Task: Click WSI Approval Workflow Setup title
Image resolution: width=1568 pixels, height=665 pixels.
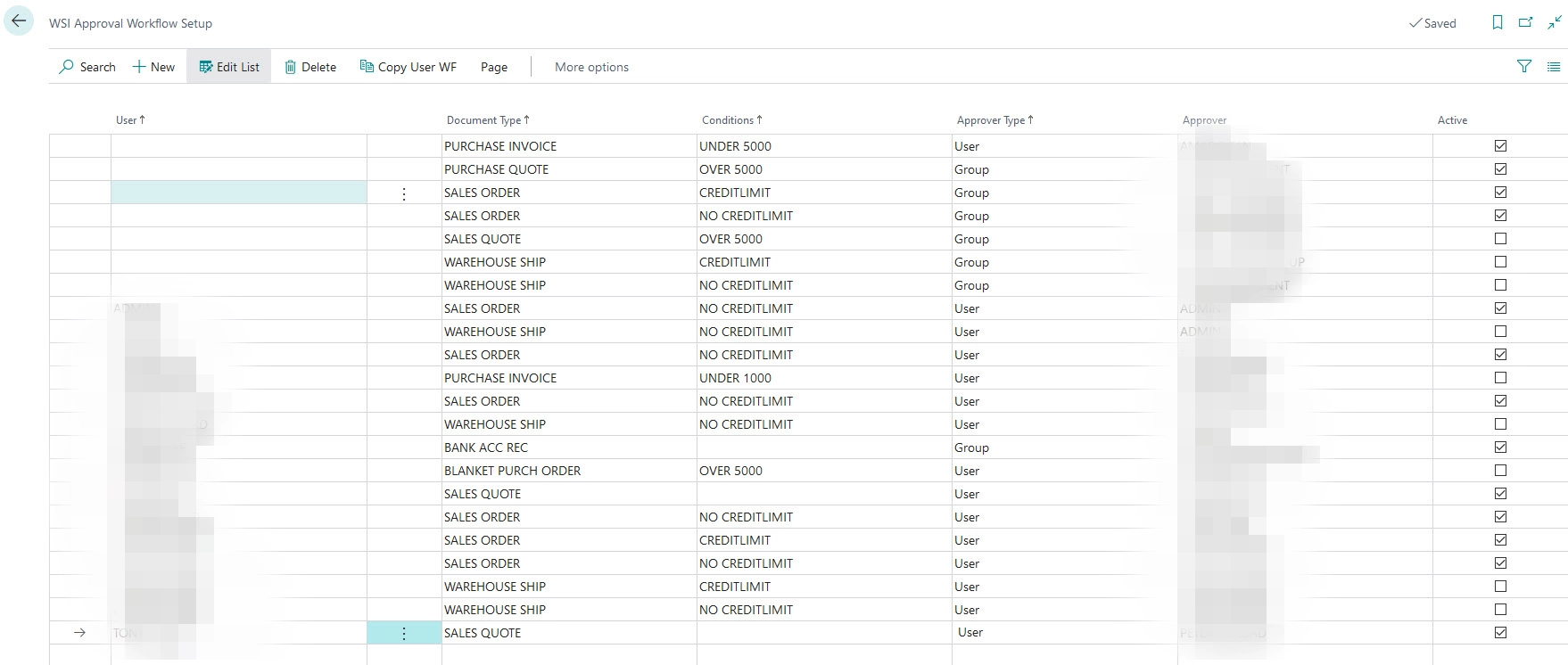Action: [x=130, y=23]
